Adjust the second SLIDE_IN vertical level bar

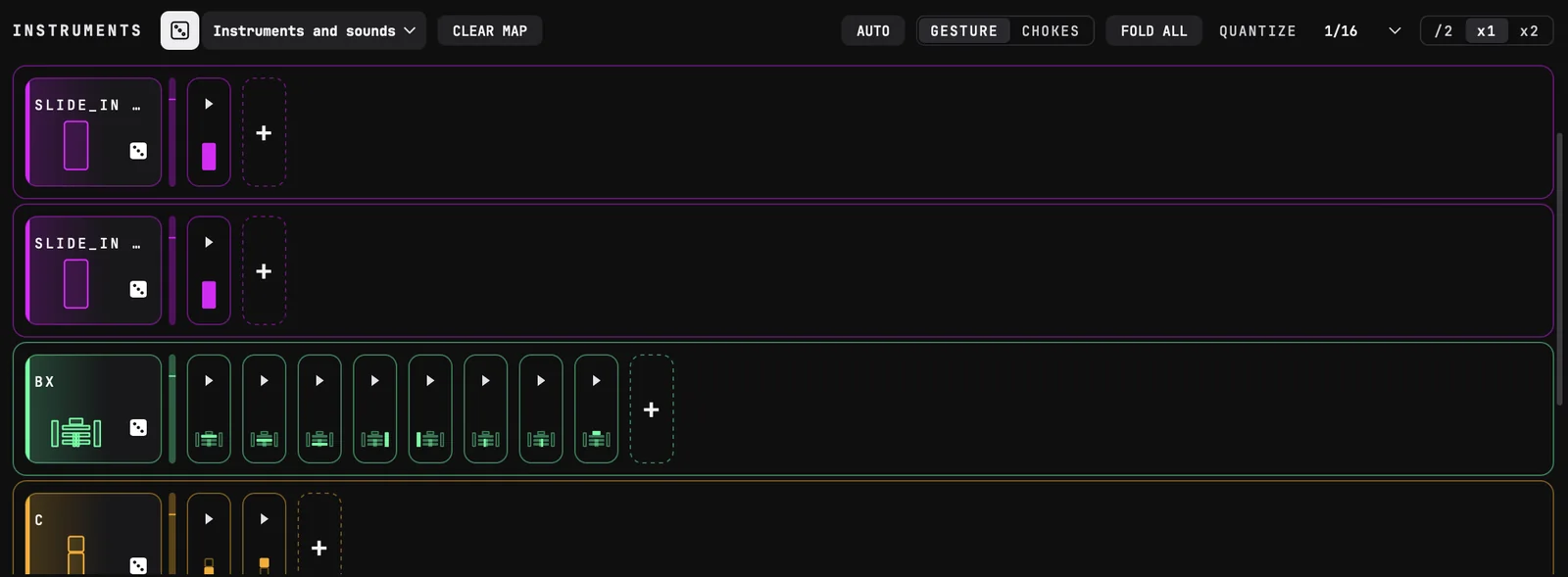click(x=172, y=270)
